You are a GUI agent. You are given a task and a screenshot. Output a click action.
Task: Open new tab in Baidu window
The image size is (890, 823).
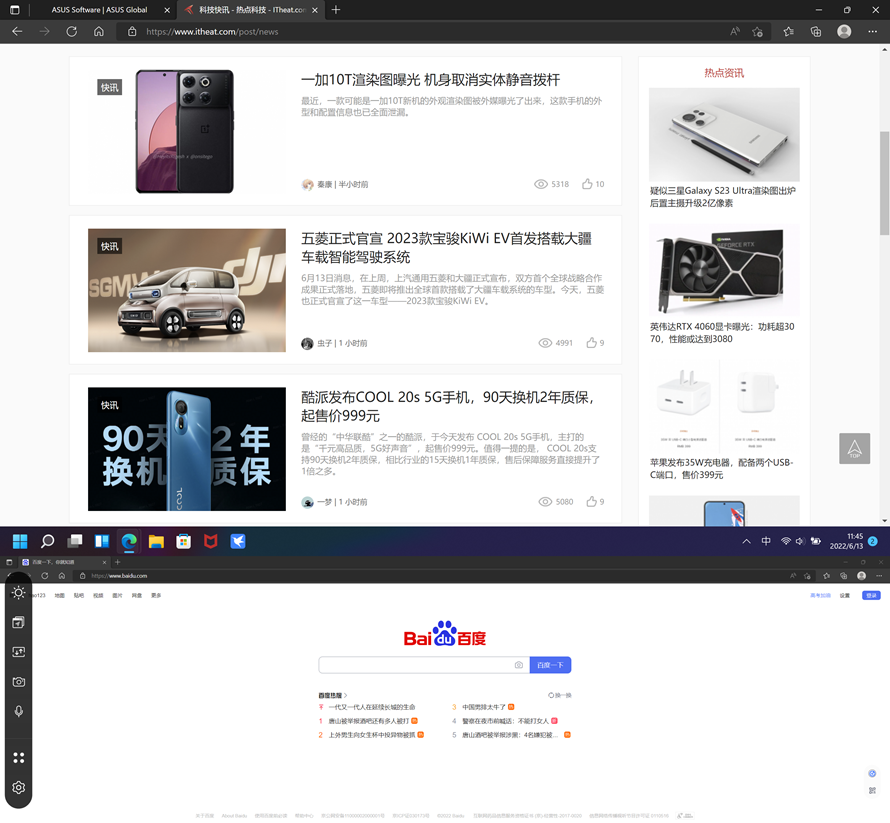tap(117, 562)
